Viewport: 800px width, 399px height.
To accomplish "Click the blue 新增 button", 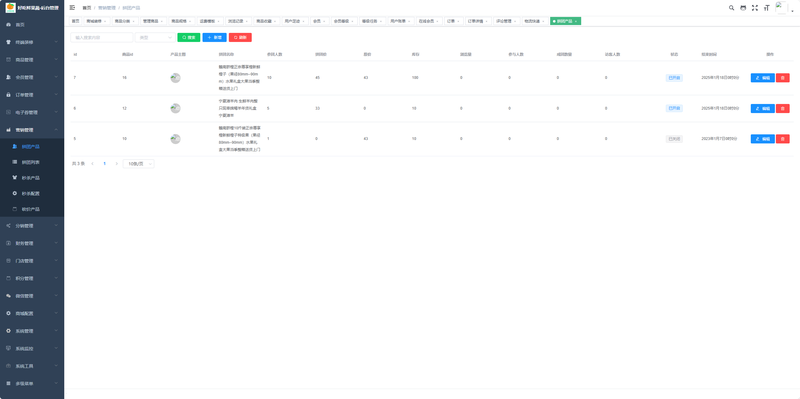I will 214,37.
